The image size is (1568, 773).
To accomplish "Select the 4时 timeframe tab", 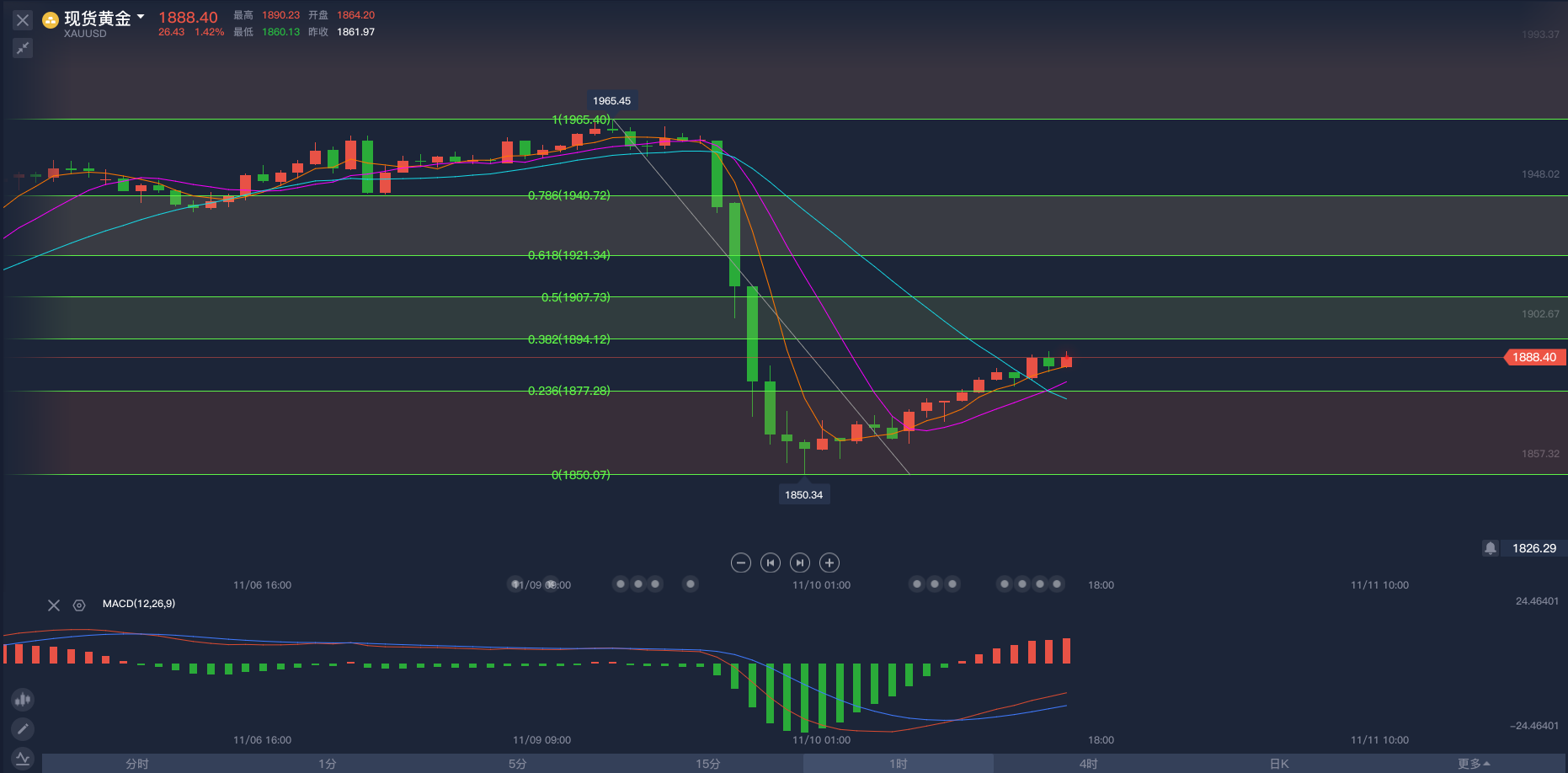I will (1089, 764).
